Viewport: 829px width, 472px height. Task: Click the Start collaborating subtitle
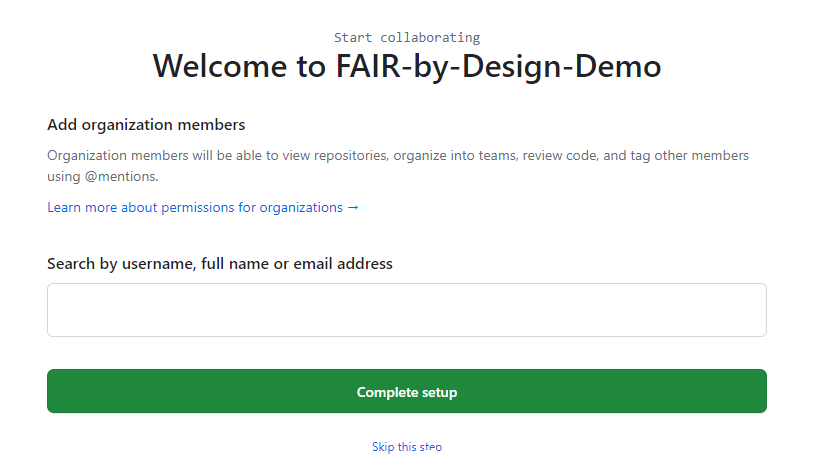point(406,38)
